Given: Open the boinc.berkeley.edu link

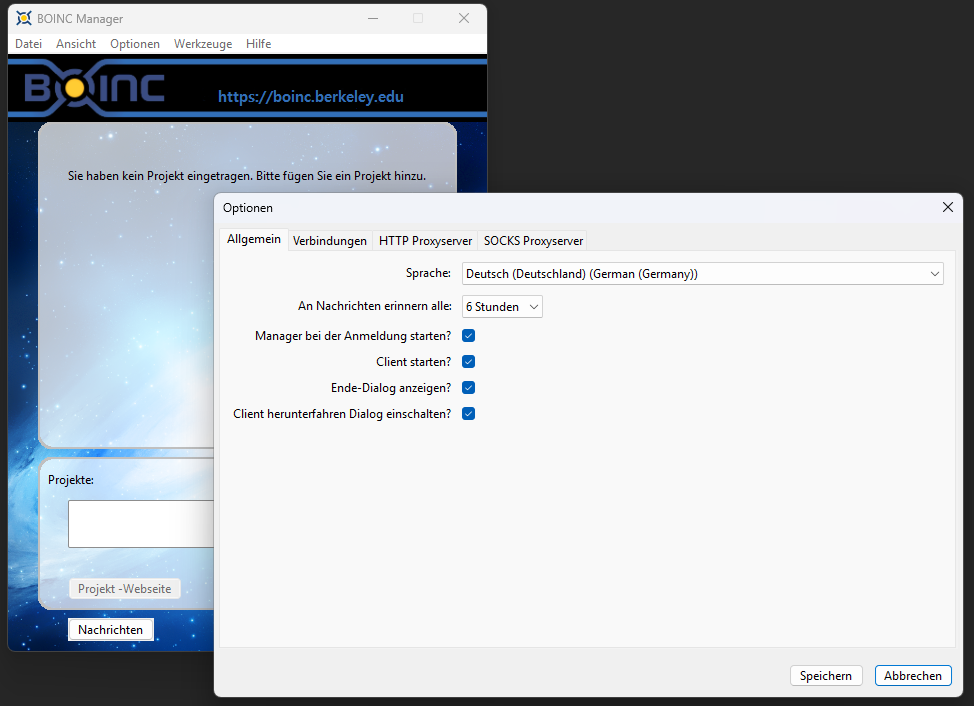Looking at the screenshot, I should tap(311, 97).
